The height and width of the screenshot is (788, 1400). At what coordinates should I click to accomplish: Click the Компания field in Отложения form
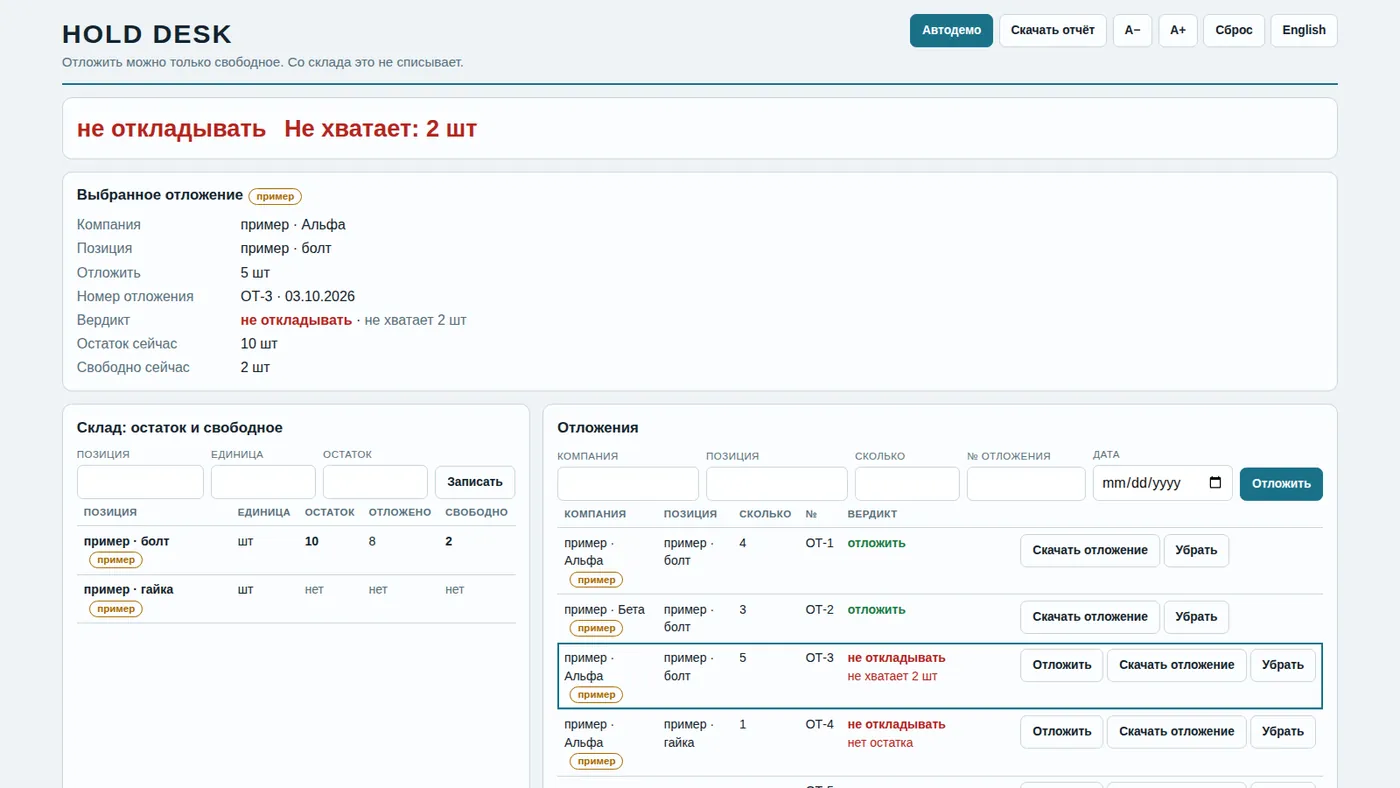click(x=628, y=484)
